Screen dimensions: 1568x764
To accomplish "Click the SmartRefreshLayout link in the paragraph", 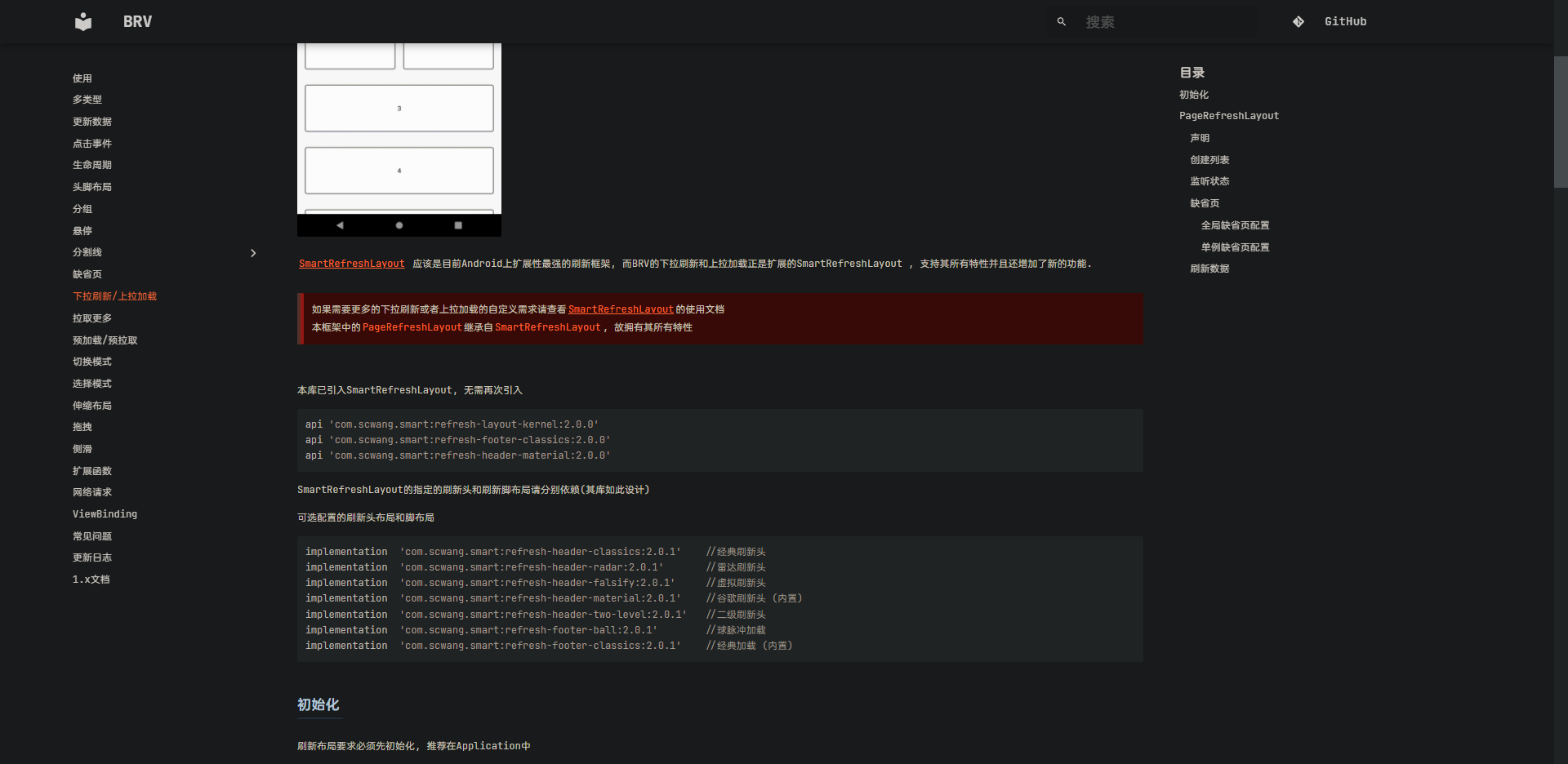I will pyautogui.click(x=351, y=263).
